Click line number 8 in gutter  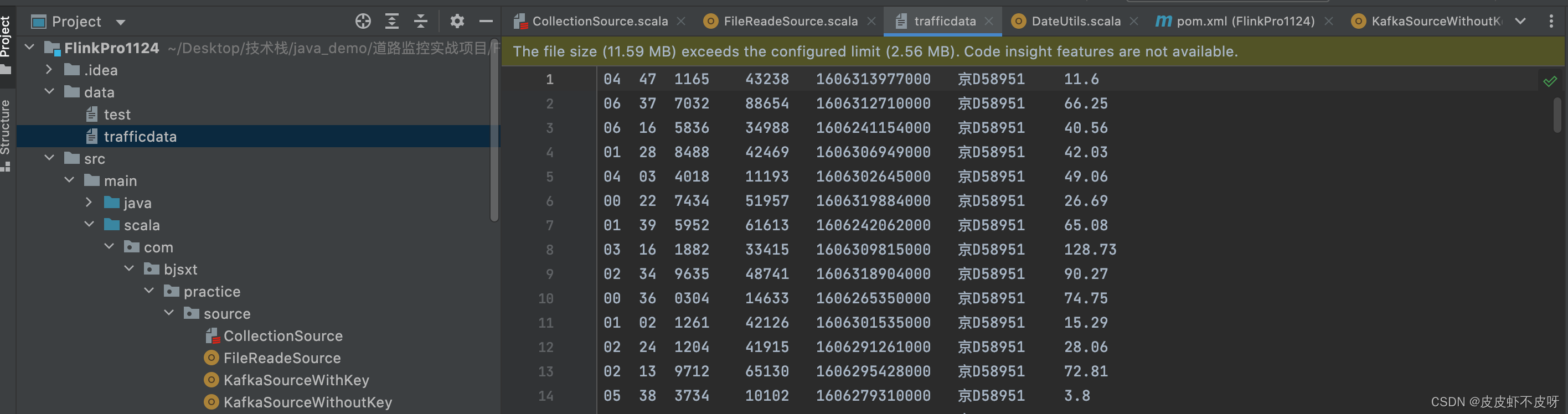pos(550,250)
